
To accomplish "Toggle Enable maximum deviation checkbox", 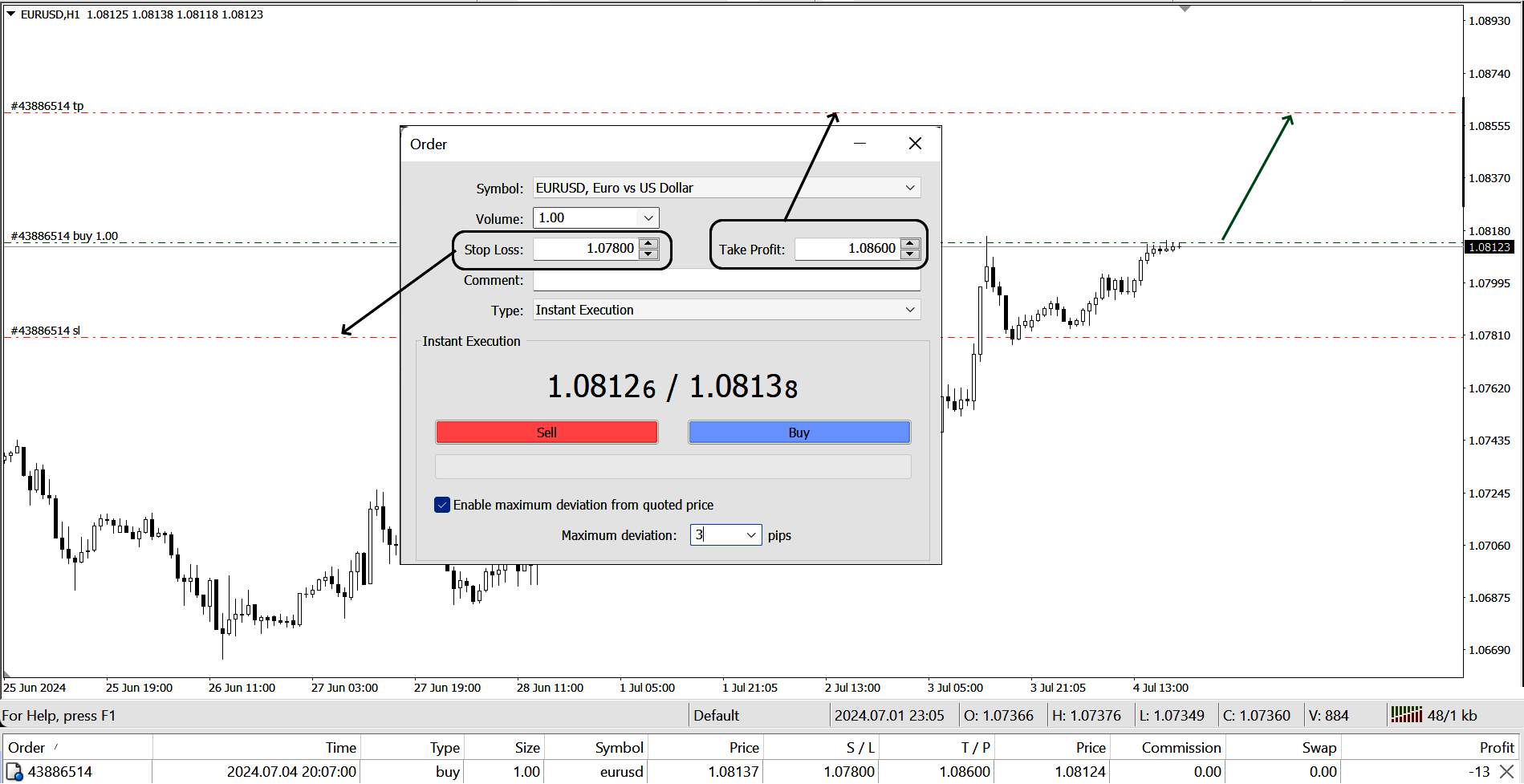I will pyautogui.click(x=442, y=505).
